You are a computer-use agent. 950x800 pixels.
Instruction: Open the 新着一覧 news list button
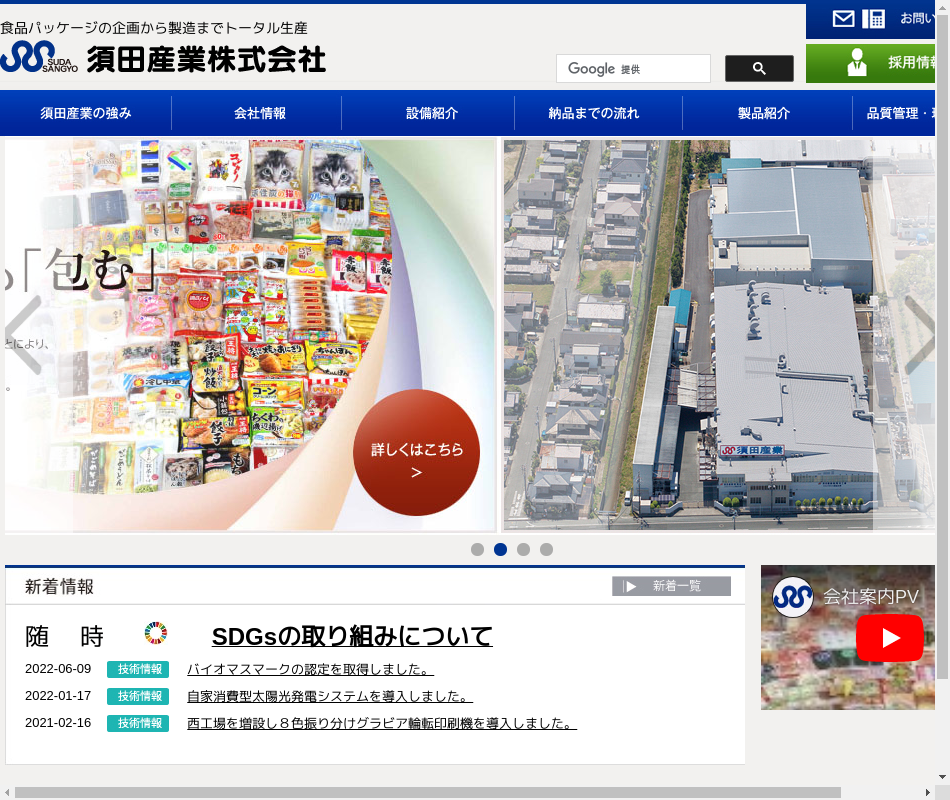click(x=671, y=586)
